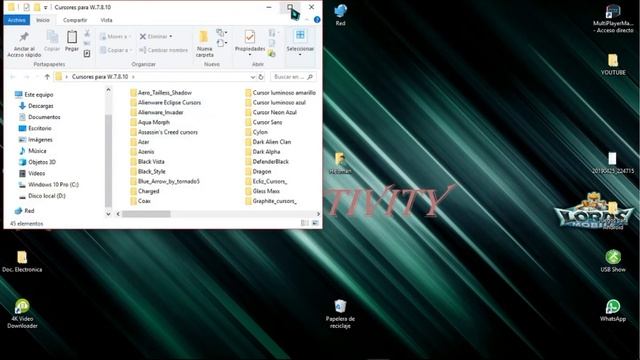Click the horizontal scrollbar thumb in file list

(x=146, y=214)
